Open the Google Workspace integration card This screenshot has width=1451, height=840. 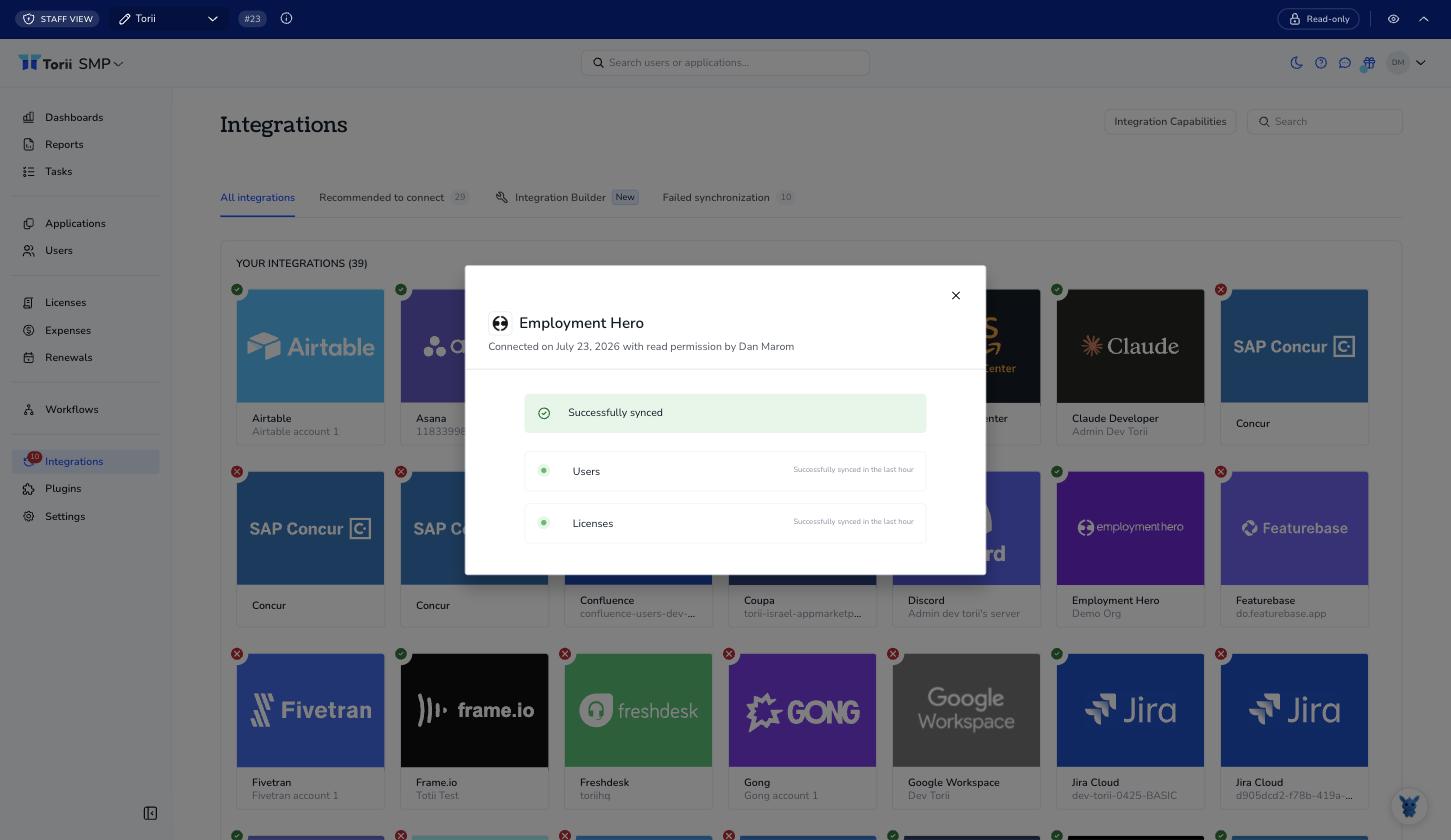[966, 731]
